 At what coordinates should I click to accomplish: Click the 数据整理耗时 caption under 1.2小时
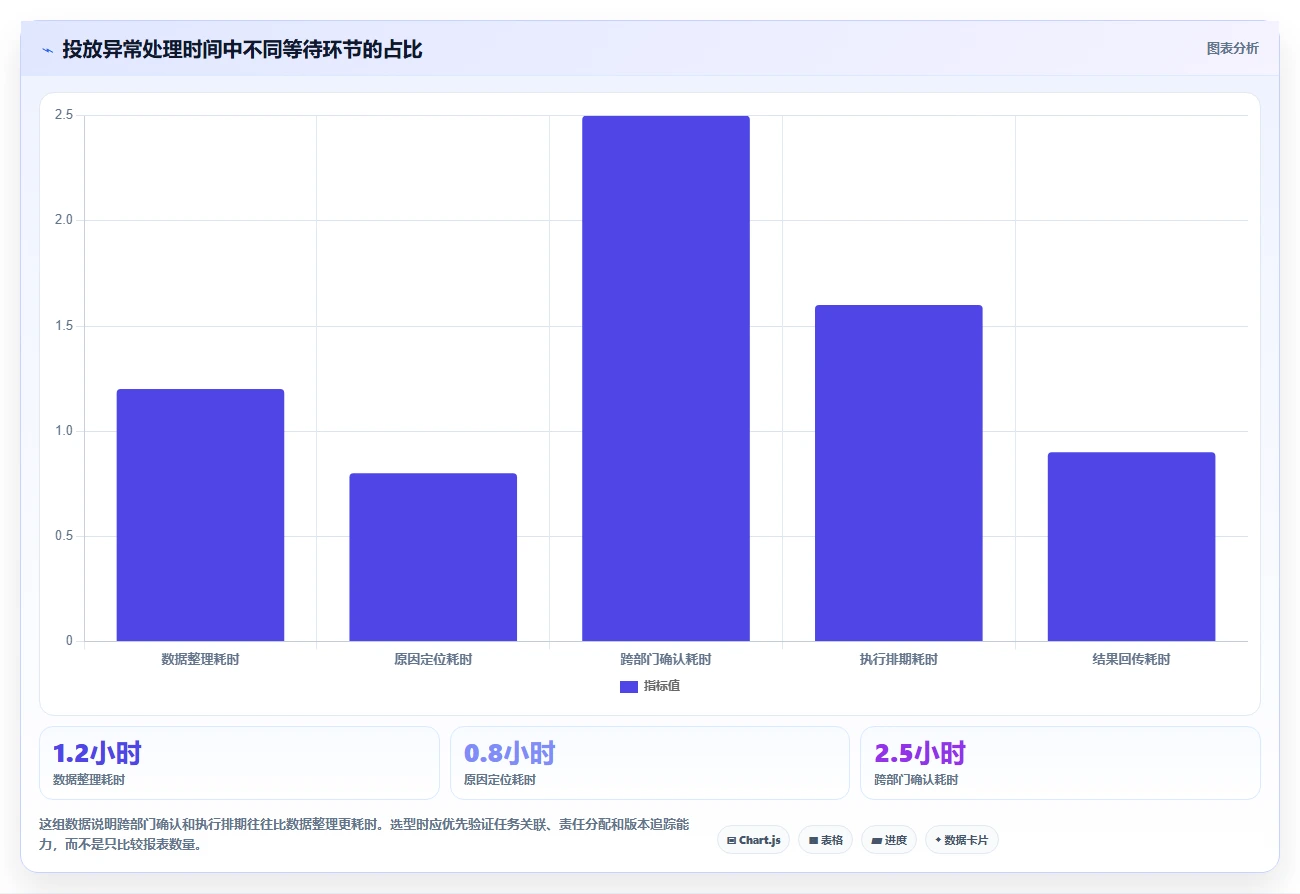click(89, 780)
